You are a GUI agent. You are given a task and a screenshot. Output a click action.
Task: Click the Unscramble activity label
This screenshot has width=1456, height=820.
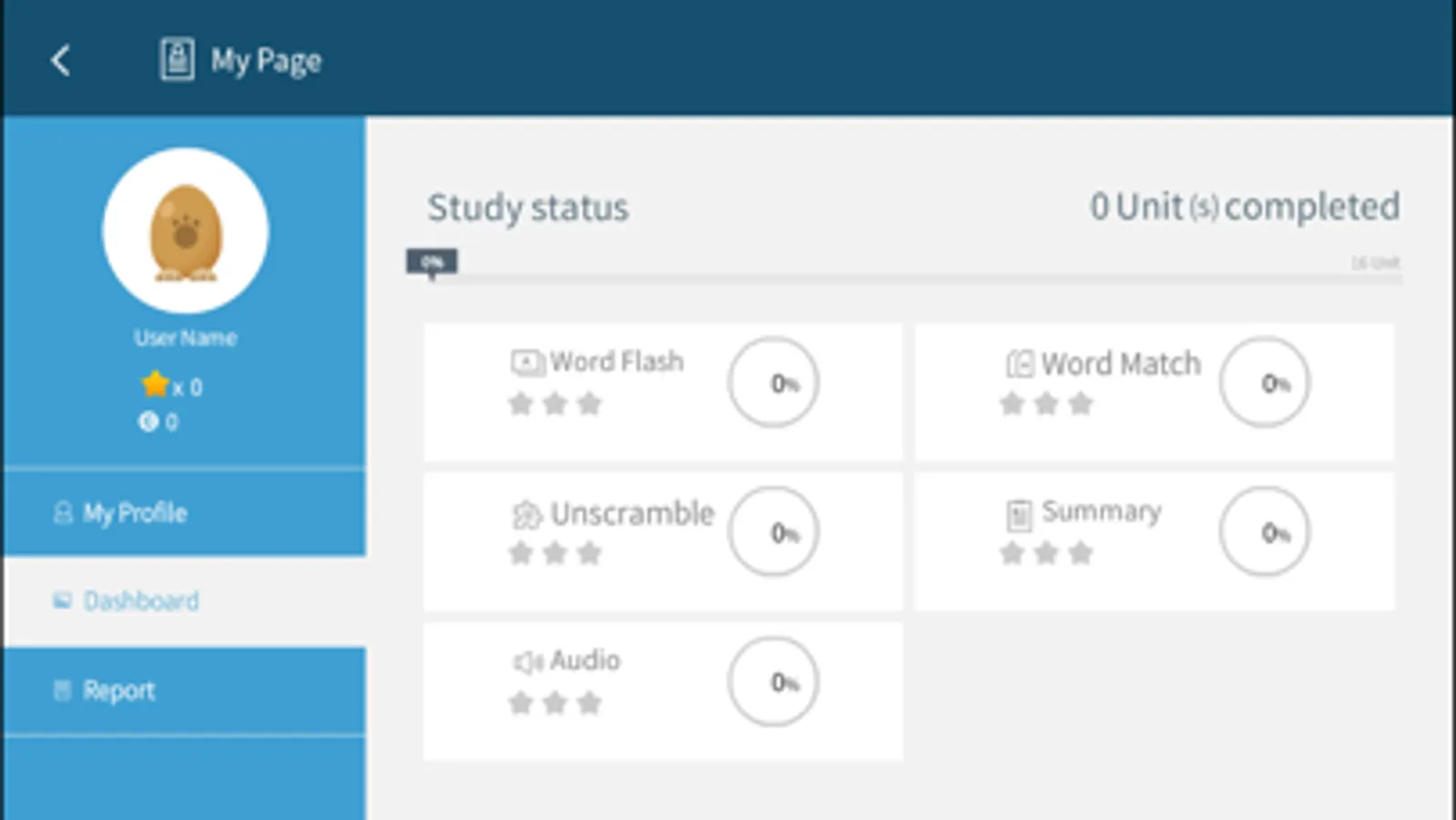tap(632, 514)
